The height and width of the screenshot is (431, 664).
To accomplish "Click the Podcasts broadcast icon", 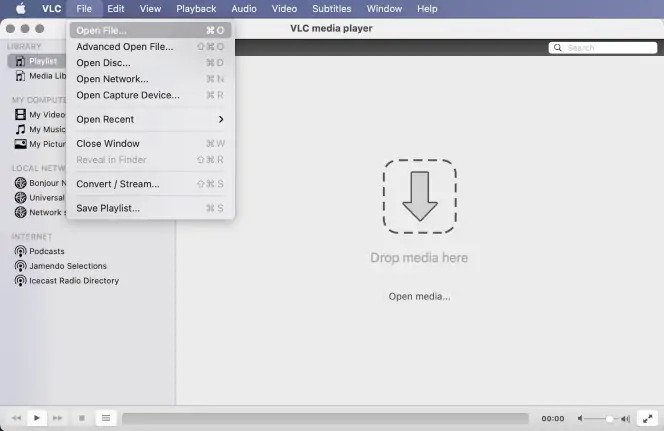I will pyautogui.click(x=20, y=251).
